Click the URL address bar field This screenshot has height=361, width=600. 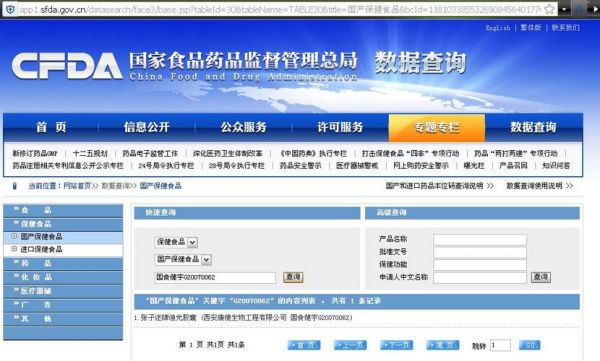click(x=279, y=9)
